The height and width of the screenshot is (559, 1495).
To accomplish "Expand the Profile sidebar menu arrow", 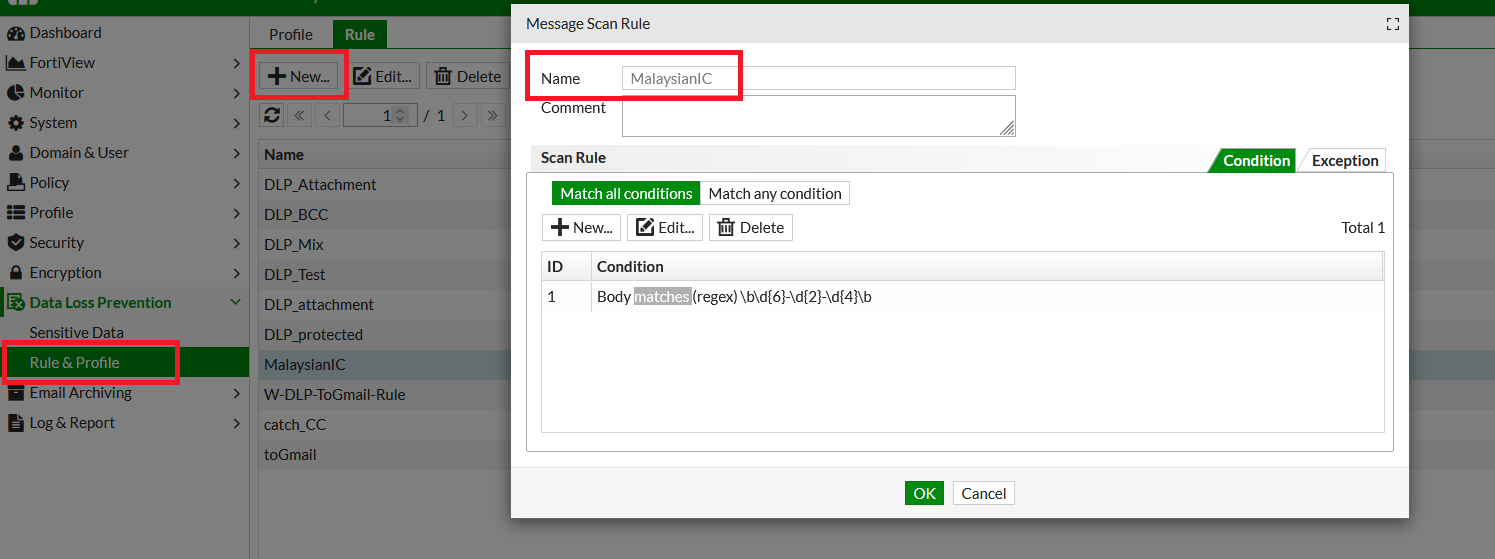I will [x=236, y=213].
